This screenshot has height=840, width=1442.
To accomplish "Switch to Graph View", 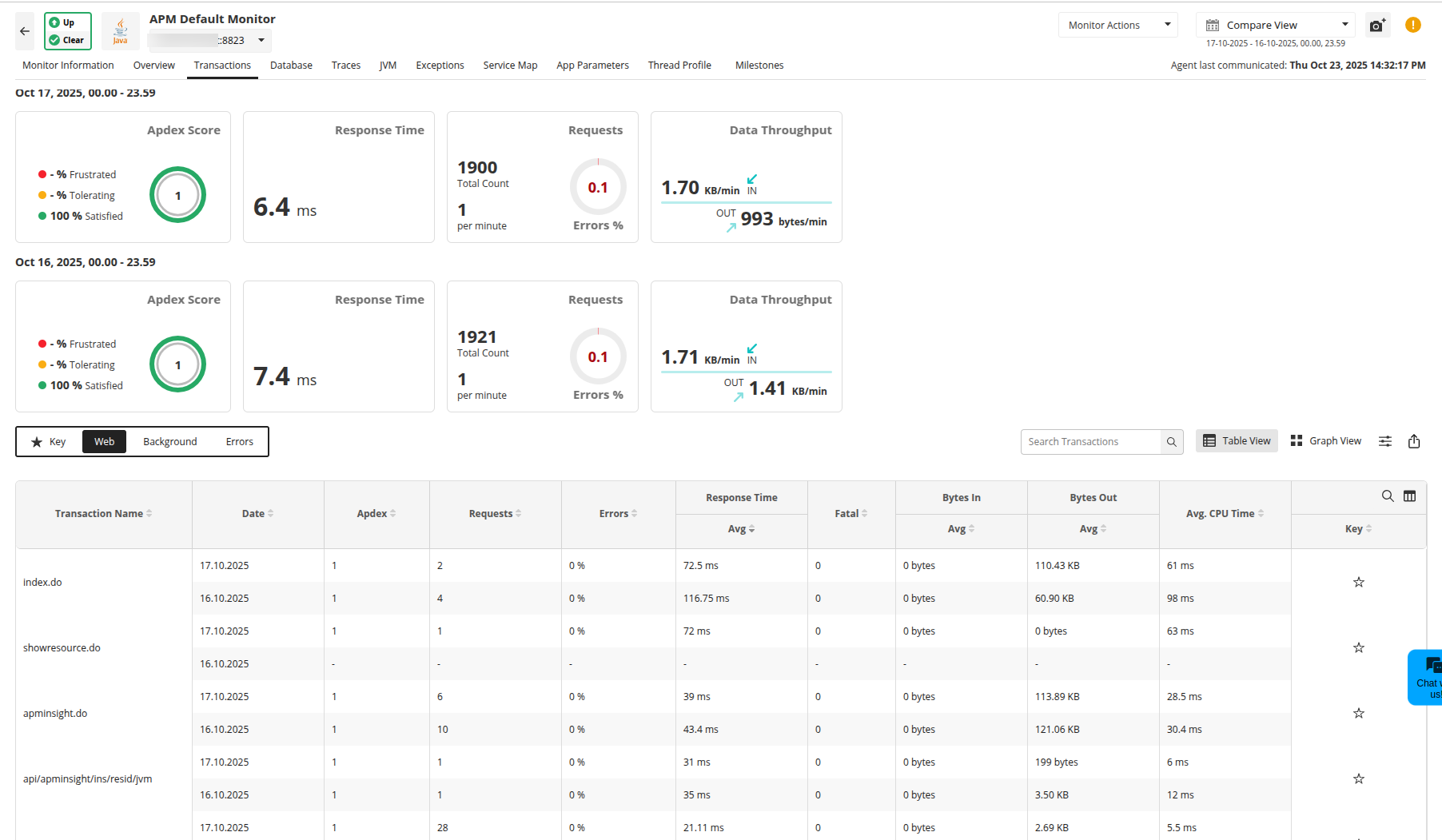I will (x=1325, y=441).
